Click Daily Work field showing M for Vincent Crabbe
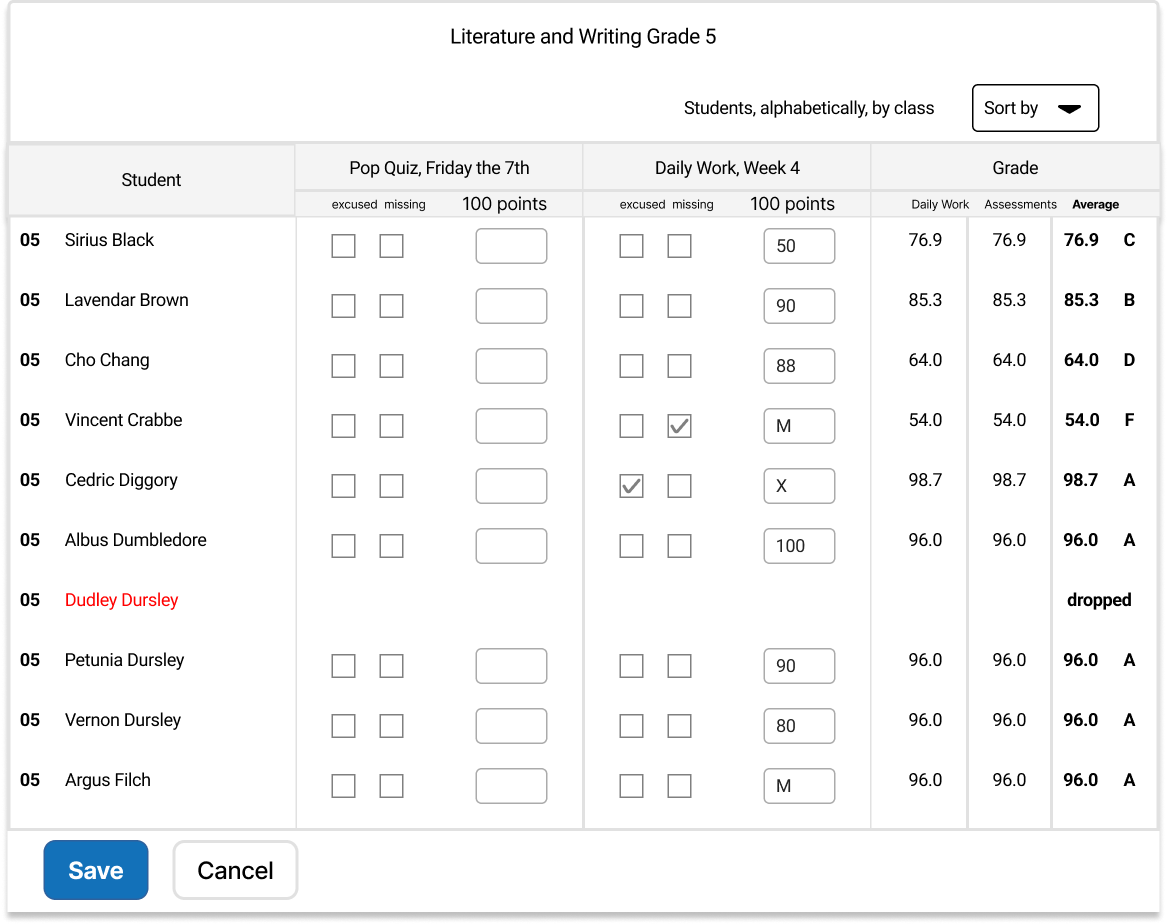Viewport: 1167px width, 924px height. point(799,426)
